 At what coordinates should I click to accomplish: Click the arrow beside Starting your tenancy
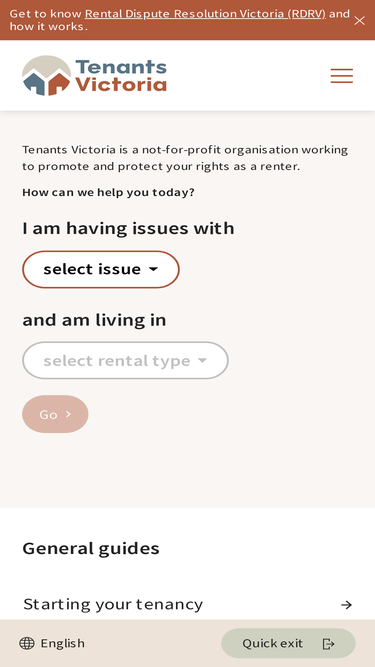(x=347, y=604)
